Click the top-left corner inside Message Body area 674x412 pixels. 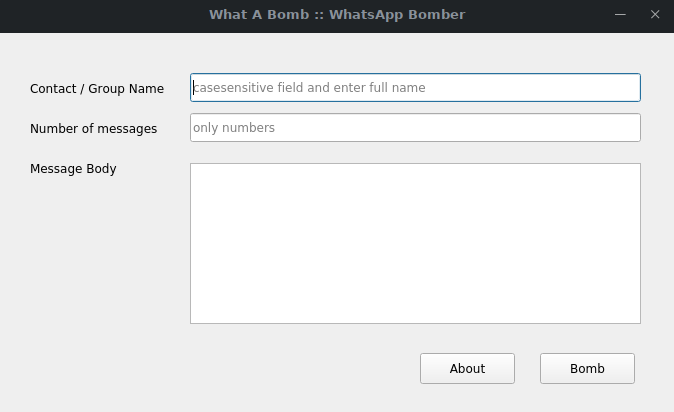click(196, 169)
